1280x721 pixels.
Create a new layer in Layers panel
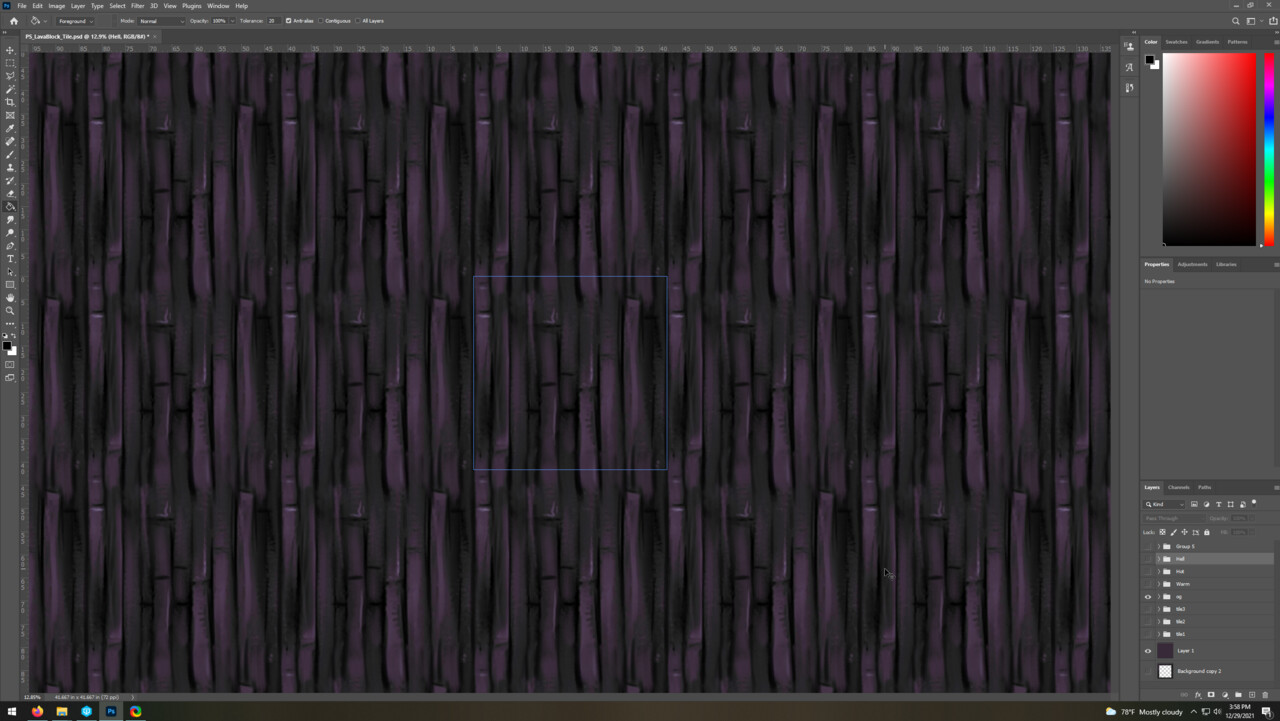point(1252,695)
